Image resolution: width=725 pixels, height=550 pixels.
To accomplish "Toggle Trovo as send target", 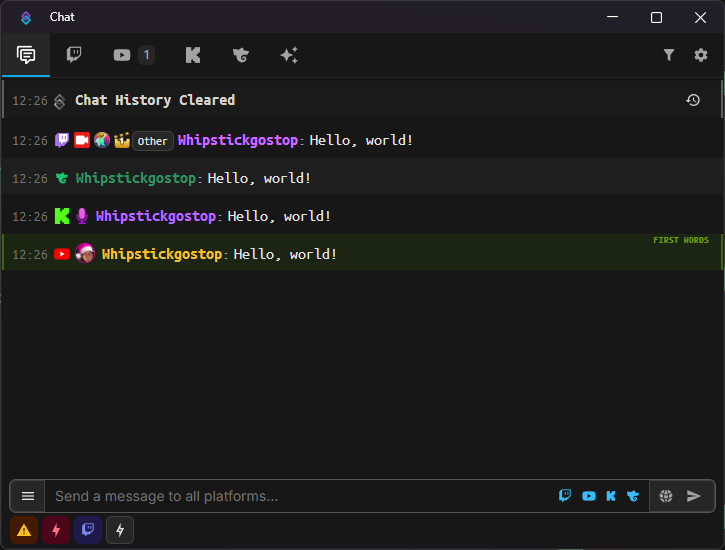I will (633, 496).
